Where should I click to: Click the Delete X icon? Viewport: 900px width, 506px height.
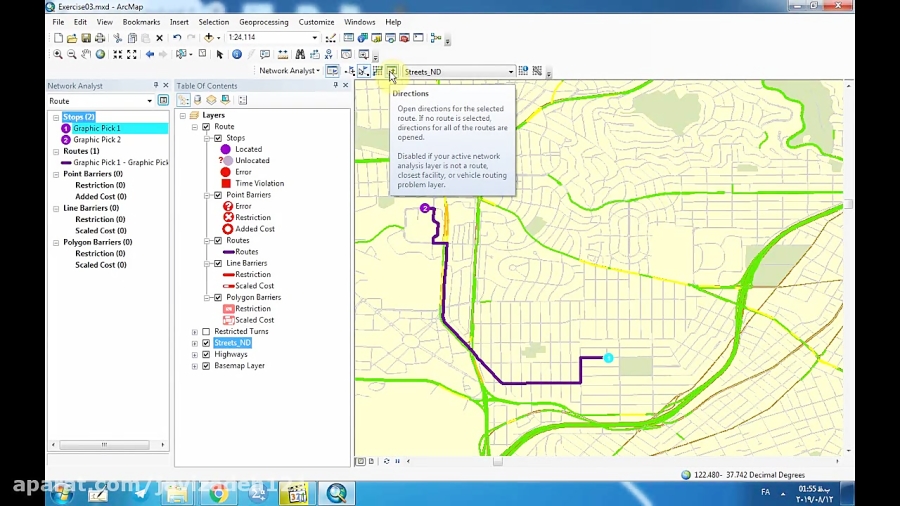[160, 38]
